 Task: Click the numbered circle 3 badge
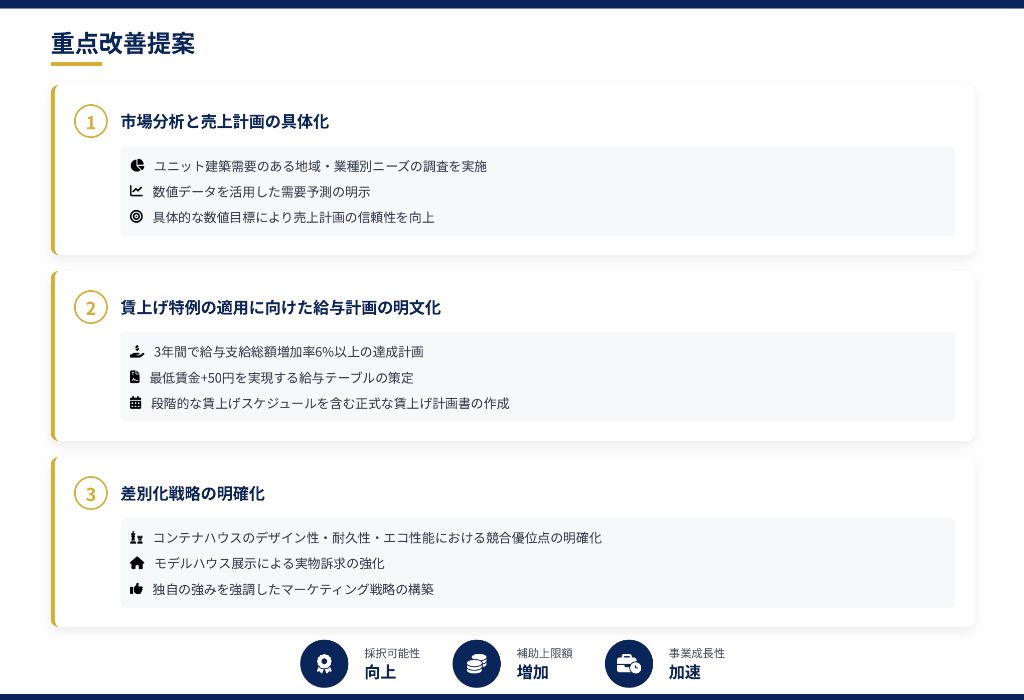pos(91,493)
